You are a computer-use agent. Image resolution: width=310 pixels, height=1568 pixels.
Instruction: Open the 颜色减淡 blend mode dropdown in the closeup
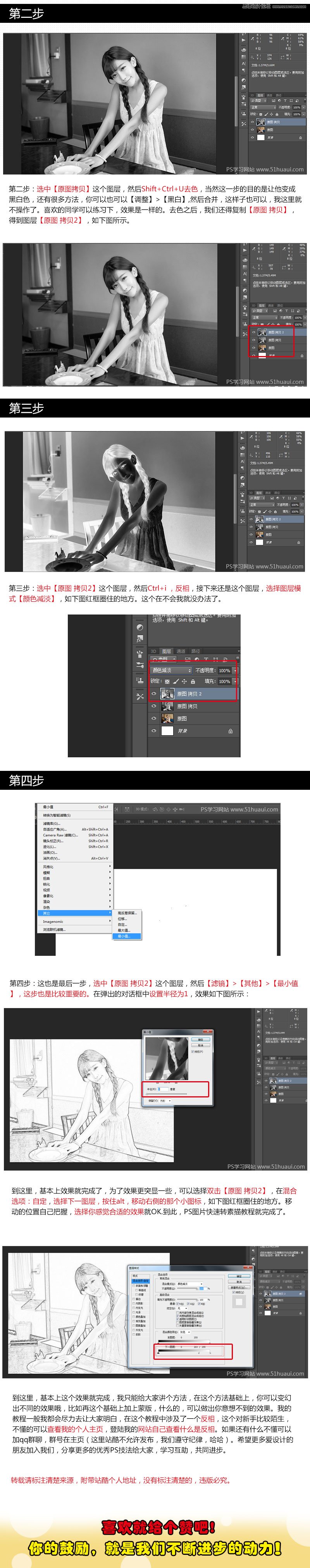coord(171,670)
